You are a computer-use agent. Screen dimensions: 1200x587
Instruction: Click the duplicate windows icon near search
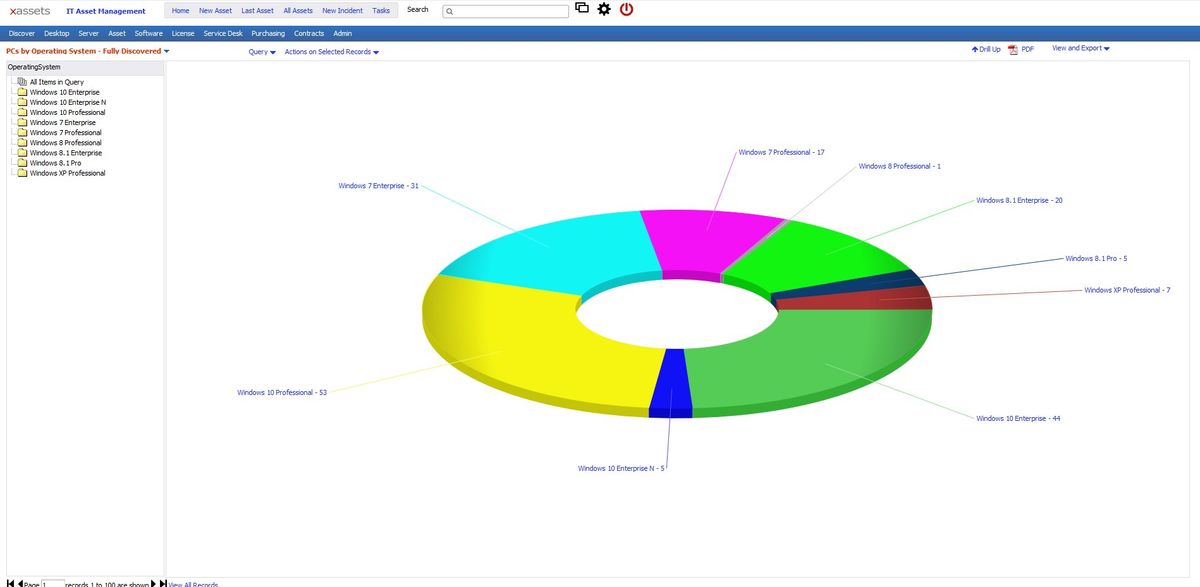point(582,7)
